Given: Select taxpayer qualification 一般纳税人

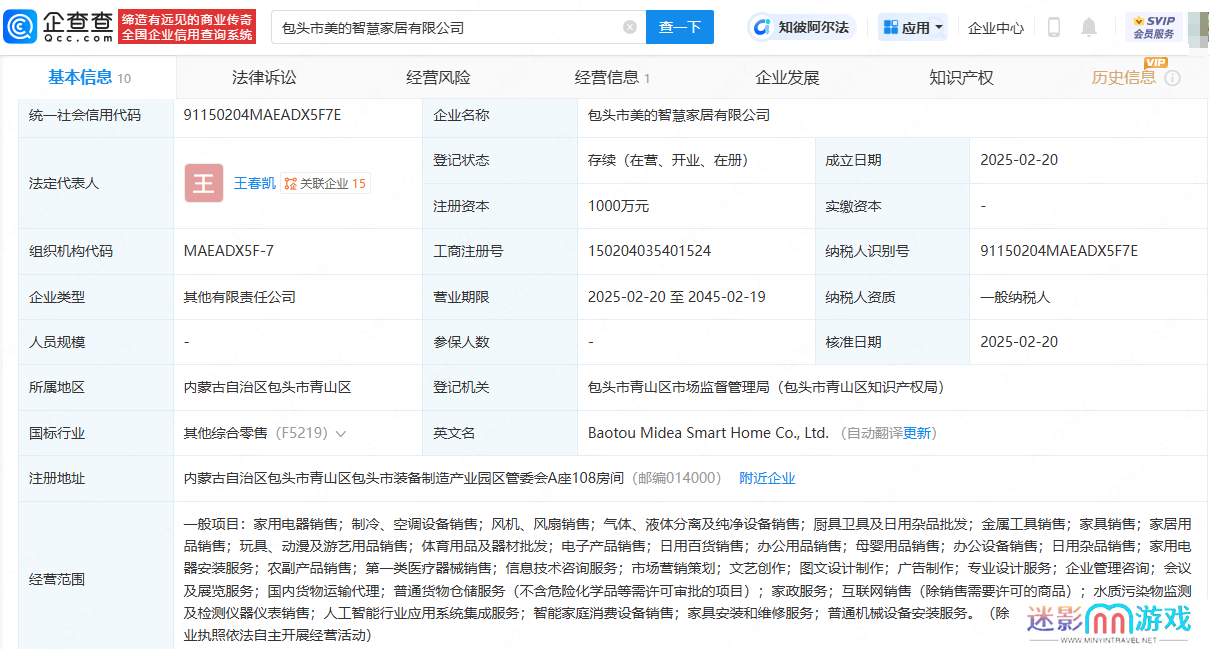Looking at the screenshot, I should tap(1015, 297).
